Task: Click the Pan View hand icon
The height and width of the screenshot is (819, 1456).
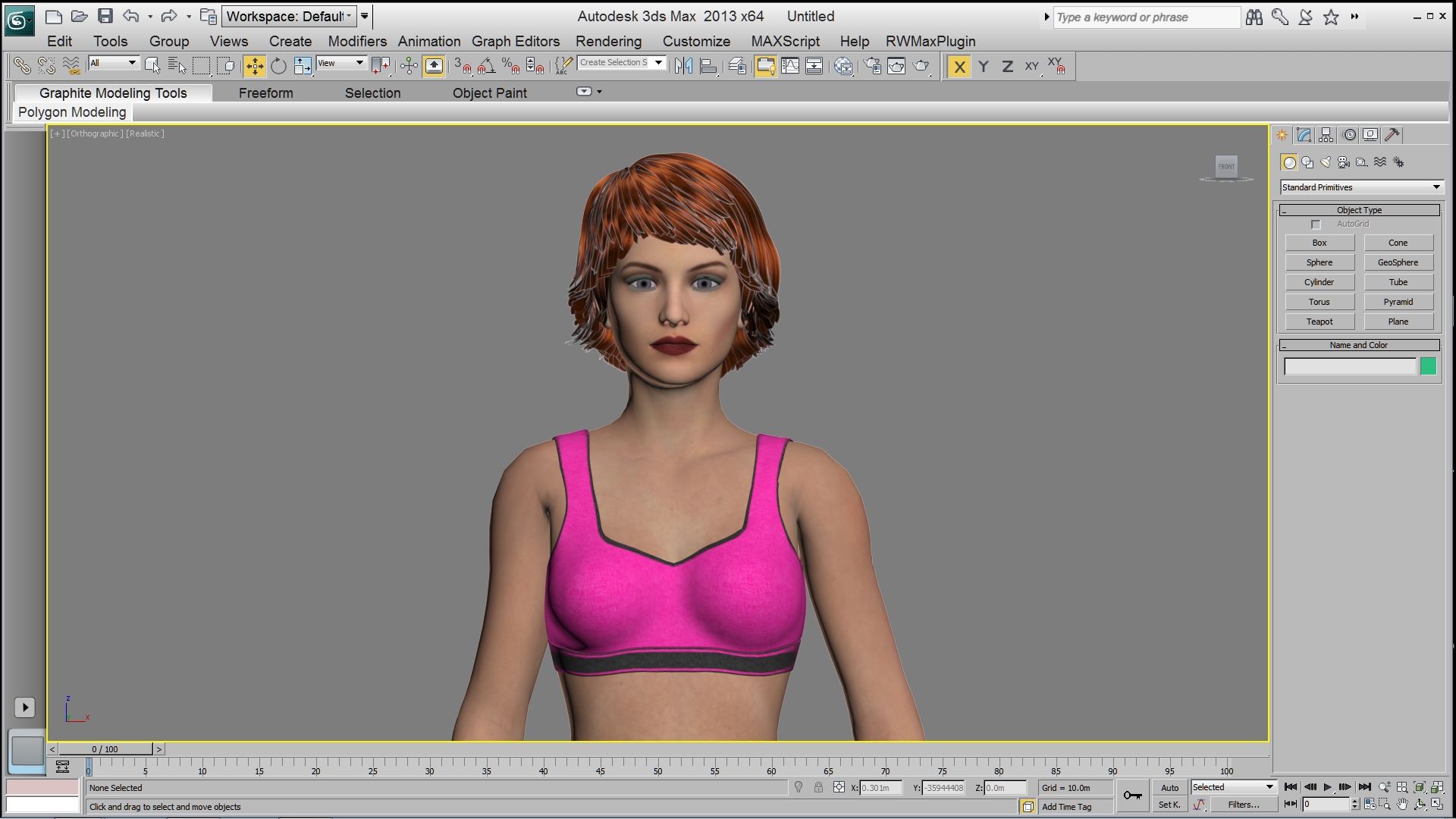Action: (x=1402, y=805)
